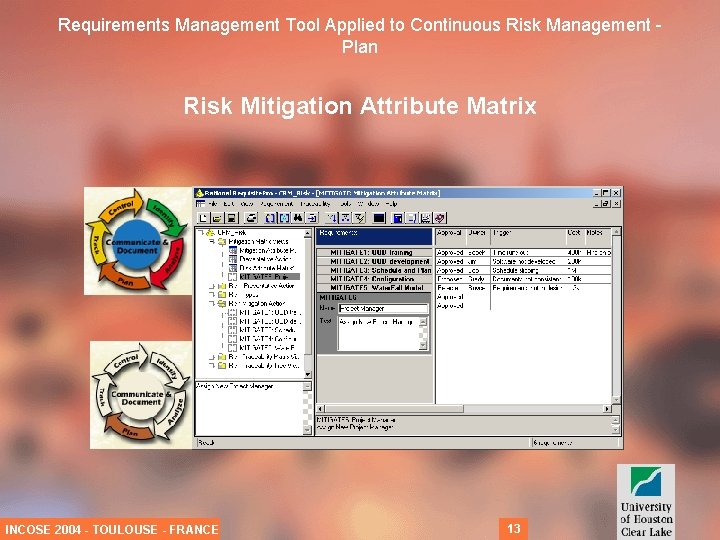Click the Print toolbar icon
Screen dimensions: 720x540
[x=251, y=218]
